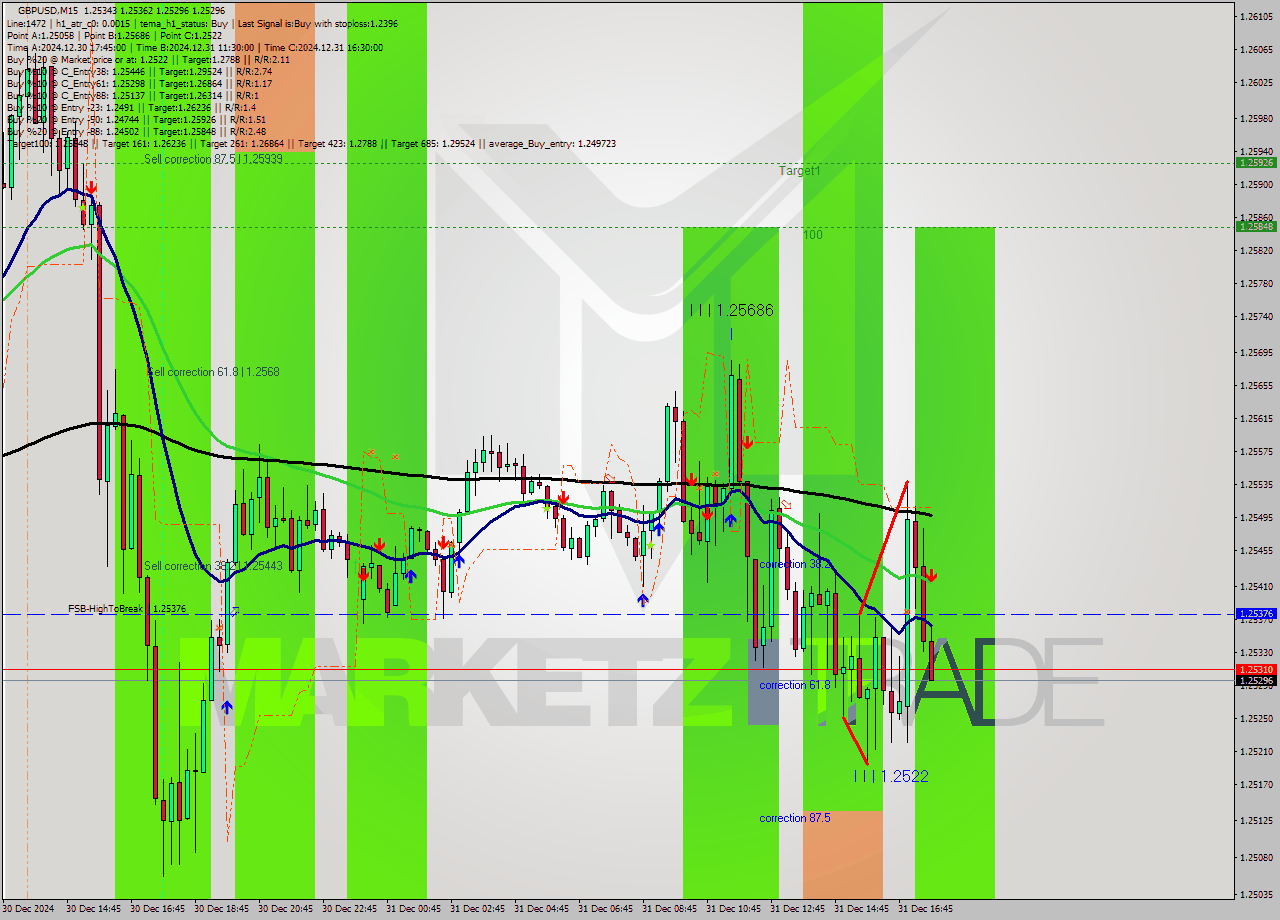Image resolution: width=1280 pixels, height=920 pixels.
Task: Click the '31 Dec 06:45' time label
Action: [x=605, y=909]
